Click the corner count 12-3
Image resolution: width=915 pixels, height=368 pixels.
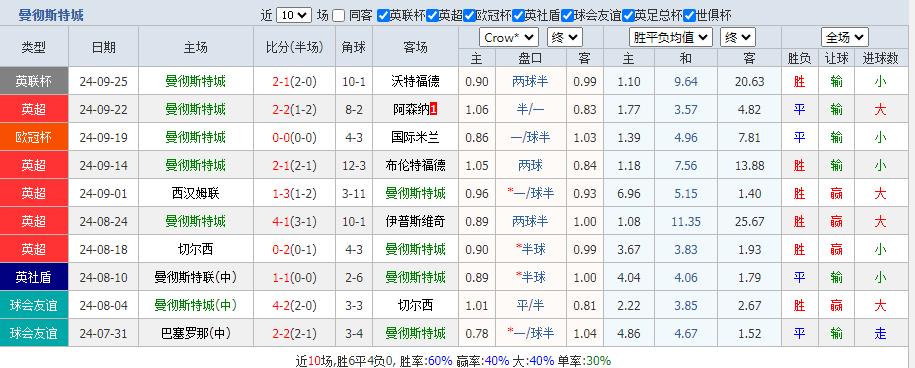pyautogui.click(x=354, y=166)
